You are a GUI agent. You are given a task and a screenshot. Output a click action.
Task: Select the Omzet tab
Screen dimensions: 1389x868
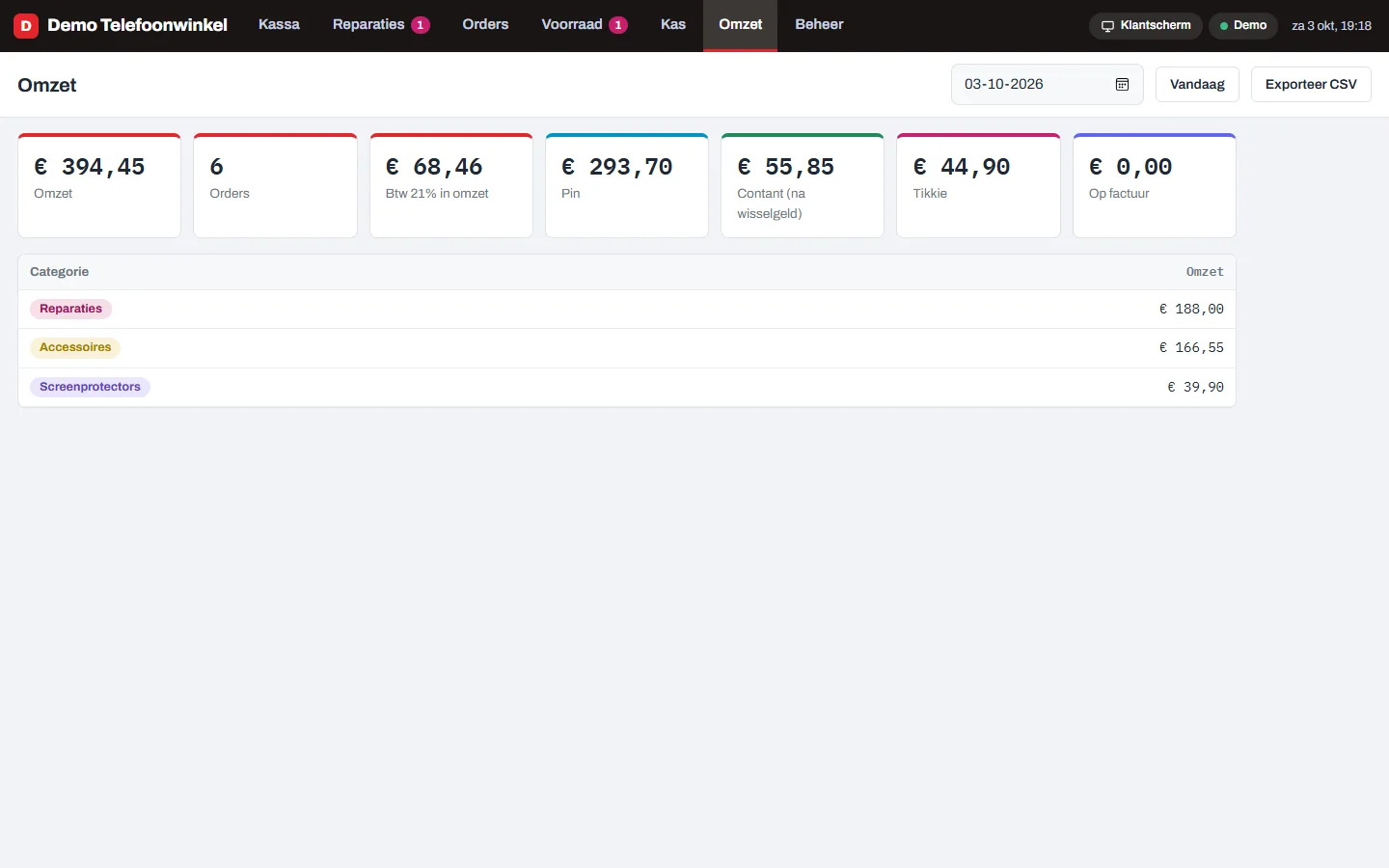coord(741,25)
